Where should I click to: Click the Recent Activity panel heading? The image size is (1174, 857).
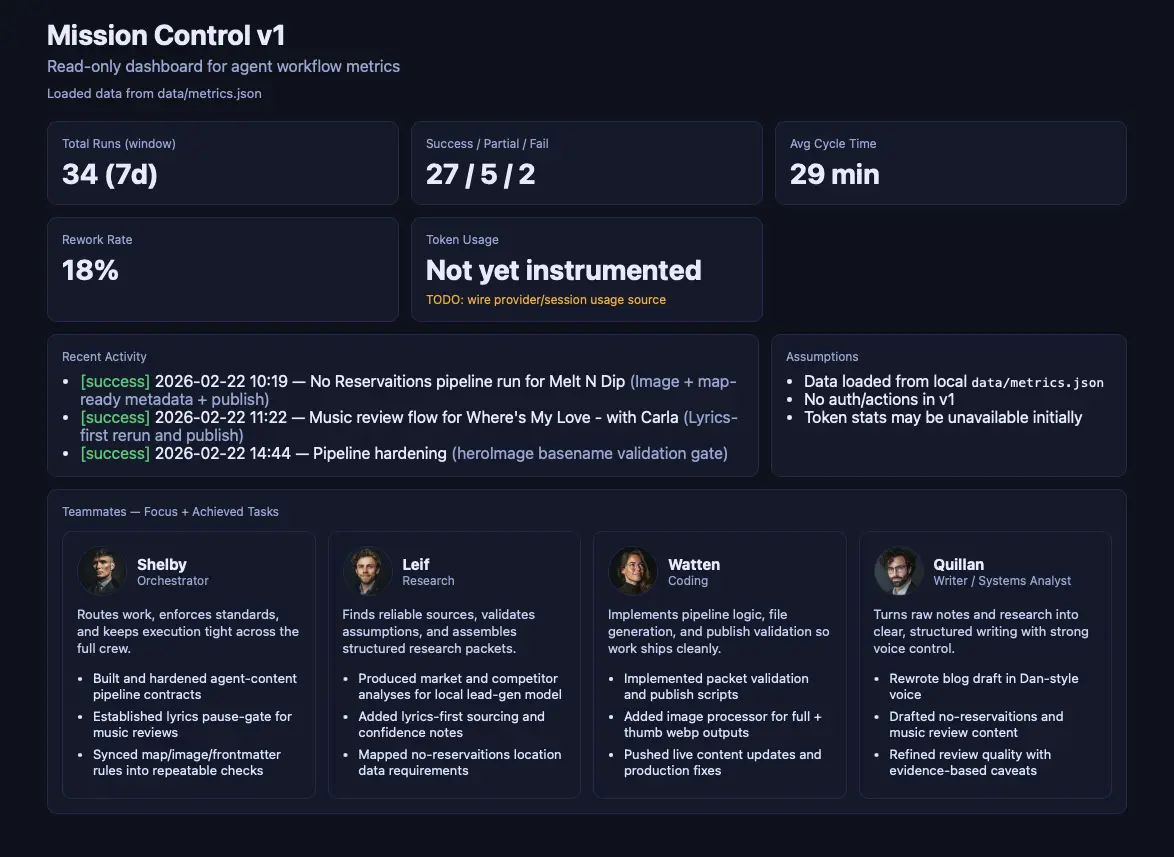coord(104,356)
